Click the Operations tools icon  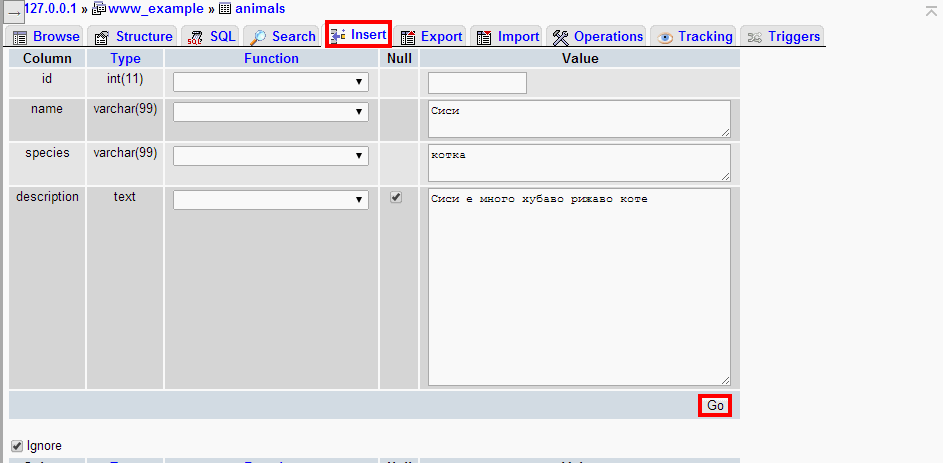pos(561,37)
